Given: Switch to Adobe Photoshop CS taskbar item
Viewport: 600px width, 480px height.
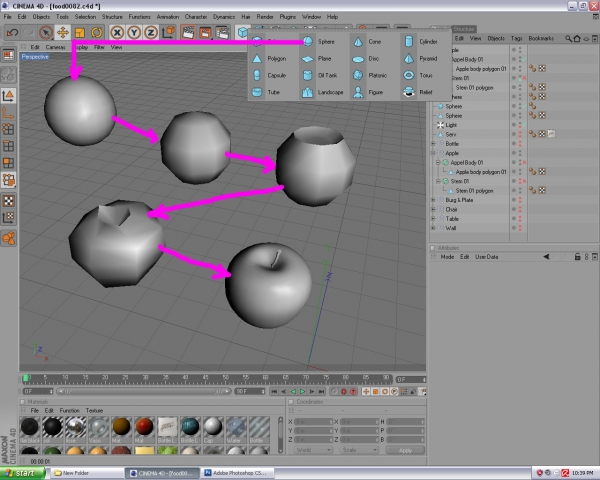Looking at the screenshot, I should [237, 473].
